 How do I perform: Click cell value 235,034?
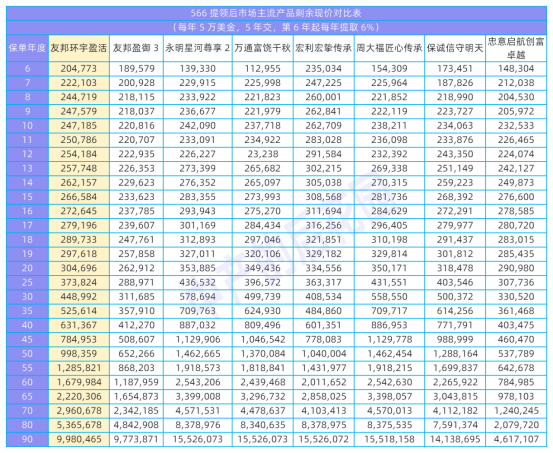(x=323, y=68)
